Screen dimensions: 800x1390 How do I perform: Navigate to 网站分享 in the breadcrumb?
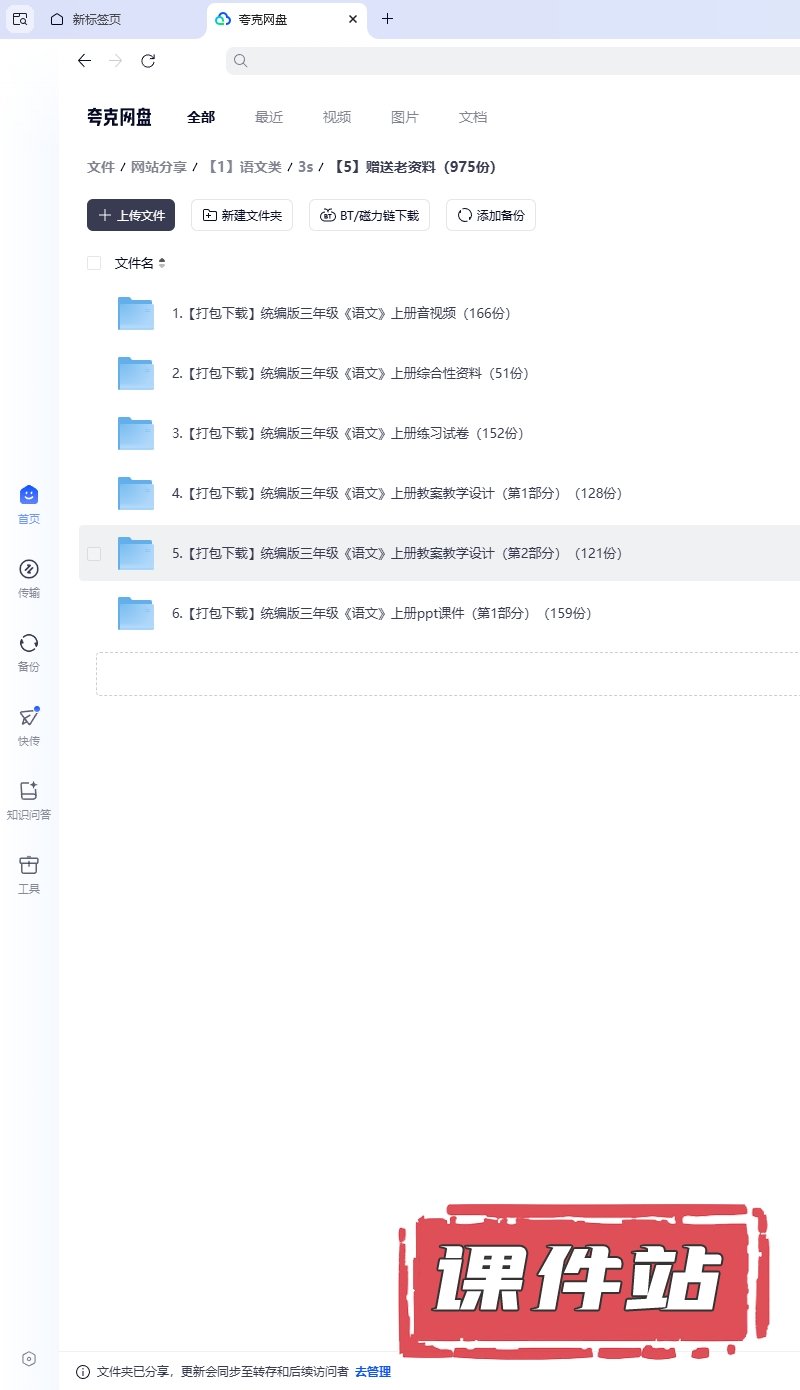[159, 167]
